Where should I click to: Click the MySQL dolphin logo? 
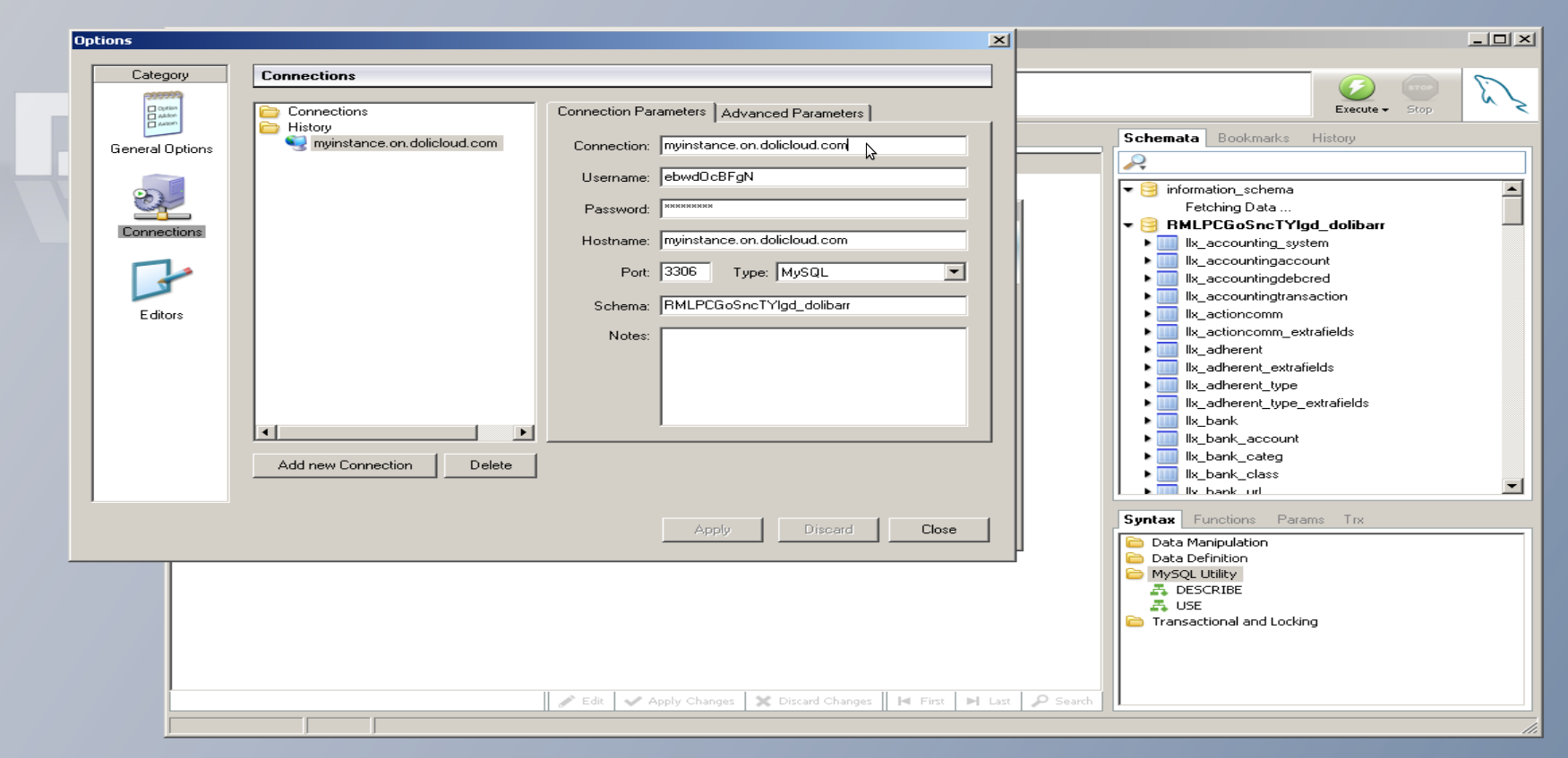1500,94
